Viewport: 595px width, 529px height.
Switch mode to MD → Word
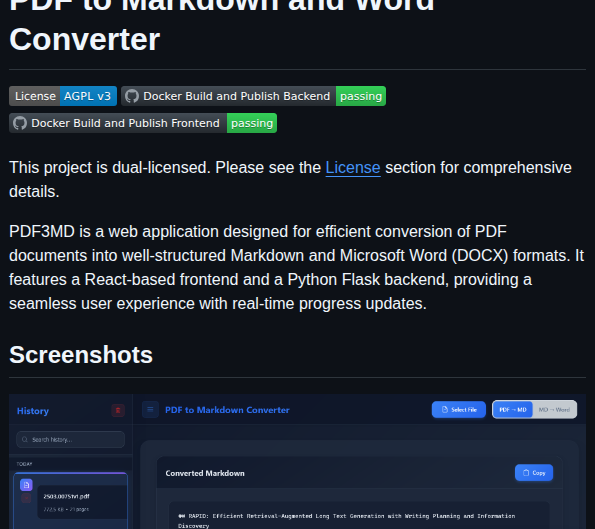[x=554, y=409]
